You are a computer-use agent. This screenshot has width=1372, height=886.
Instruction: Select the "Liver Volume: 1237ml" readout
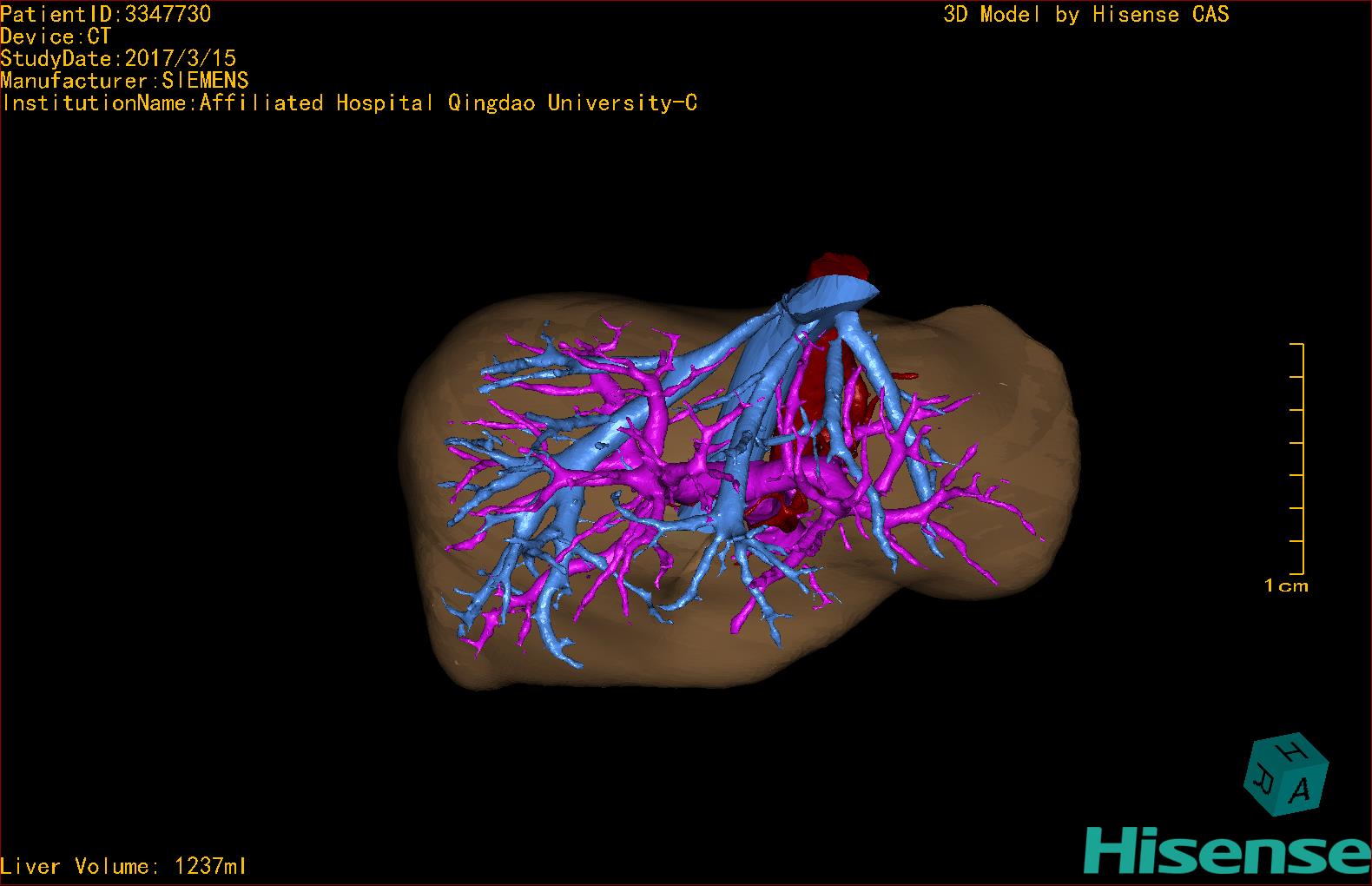click(x=123, y=866)
